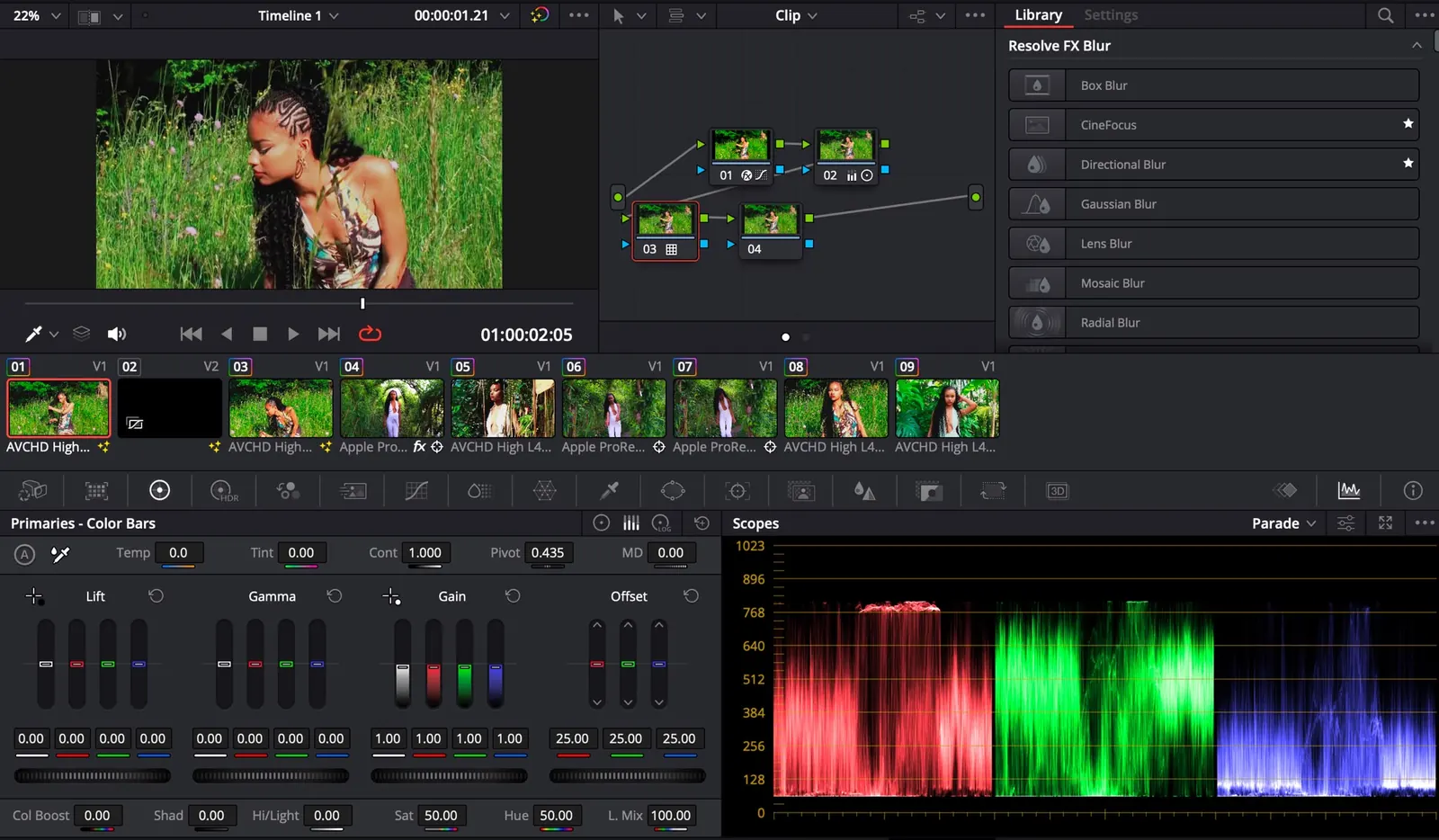Open the timecode 00:00:01.21 dropdown

(461, 15)
